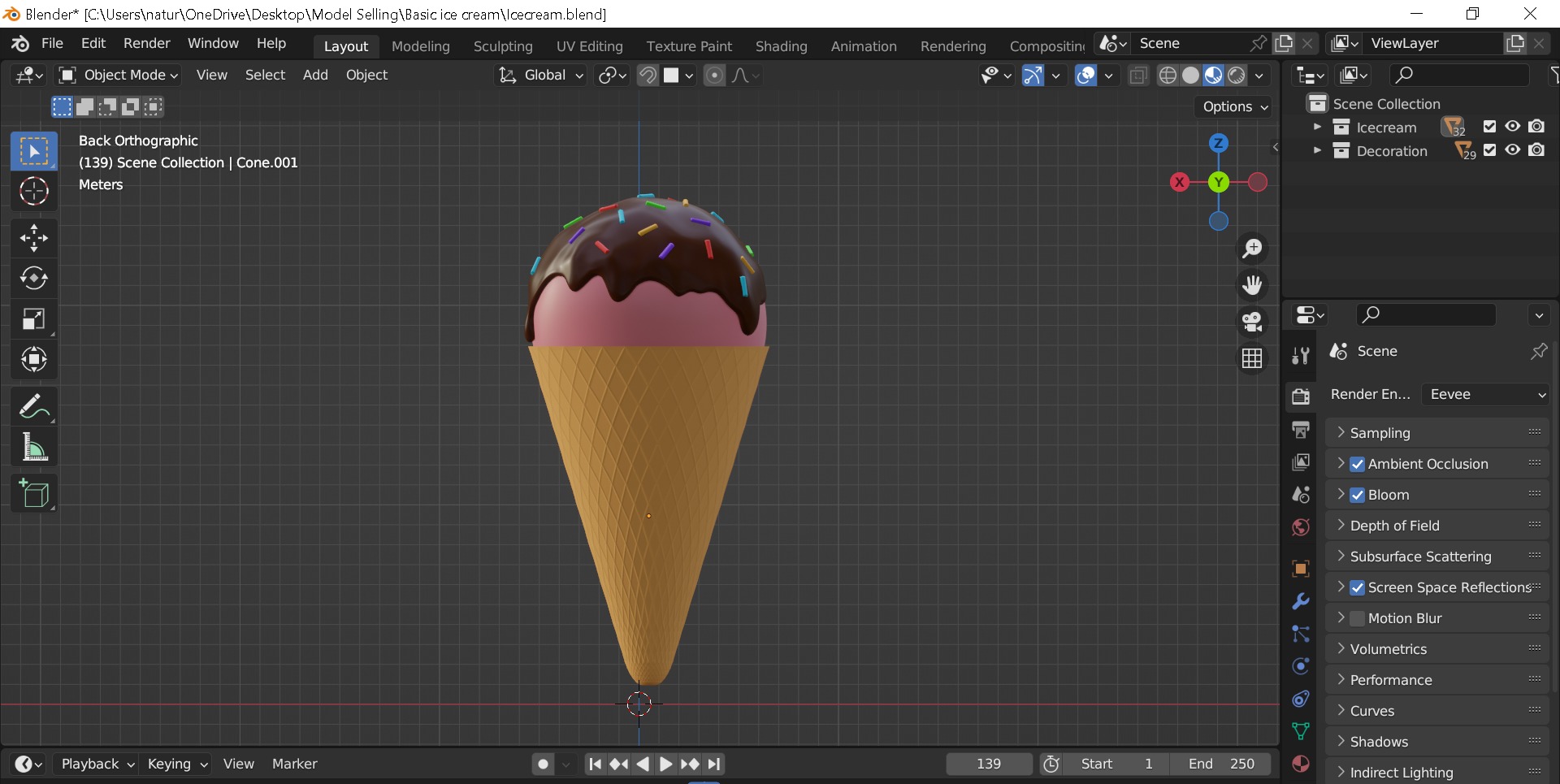Switch to Modeling workspace tab
This screenshot has height=784, width=1560.
(421, 46)
